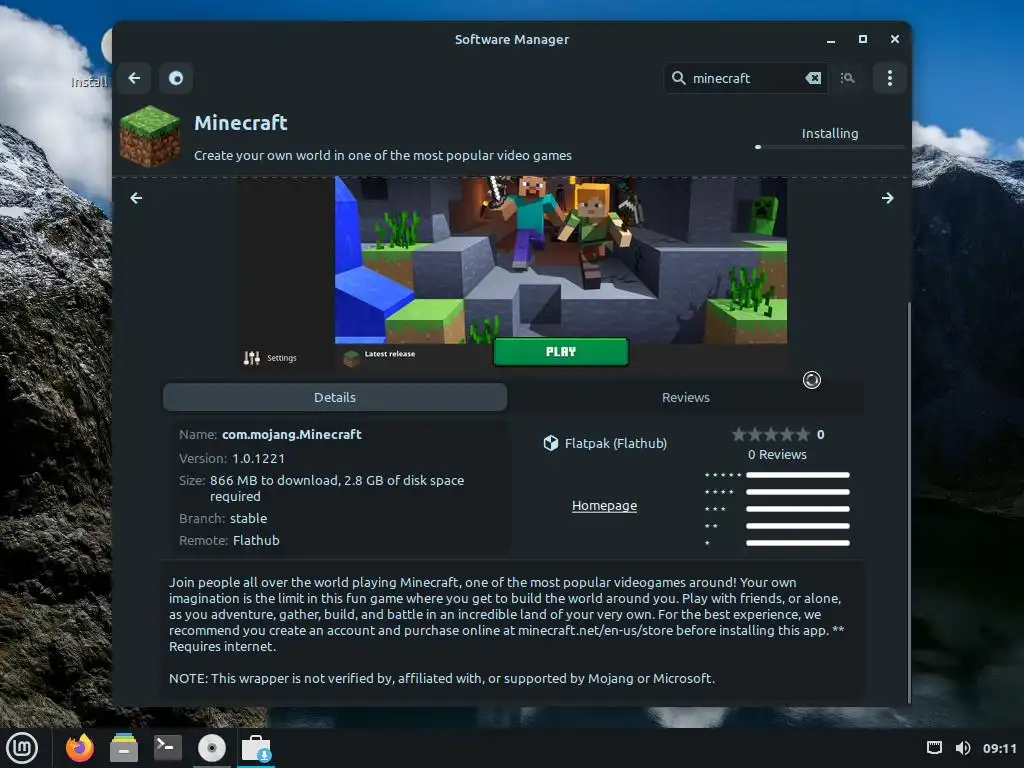Click the com.mojang.Minecraft package name
Screen dimensions: 1024x768
[292, 434]
